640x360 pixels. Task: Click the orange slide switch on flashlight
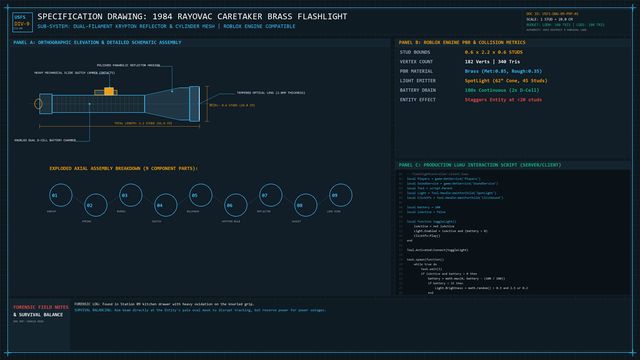pos(109,91)
